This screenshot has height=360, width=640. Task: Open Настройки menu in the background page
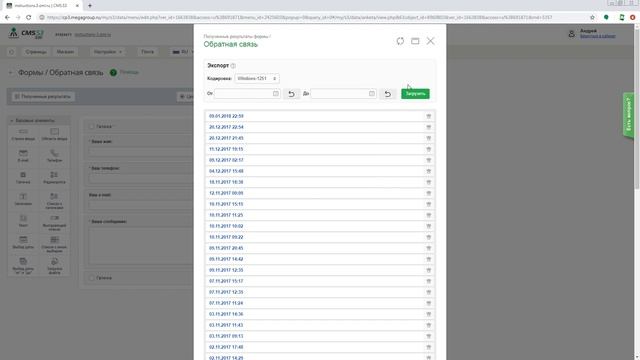[x=108, y=52]
